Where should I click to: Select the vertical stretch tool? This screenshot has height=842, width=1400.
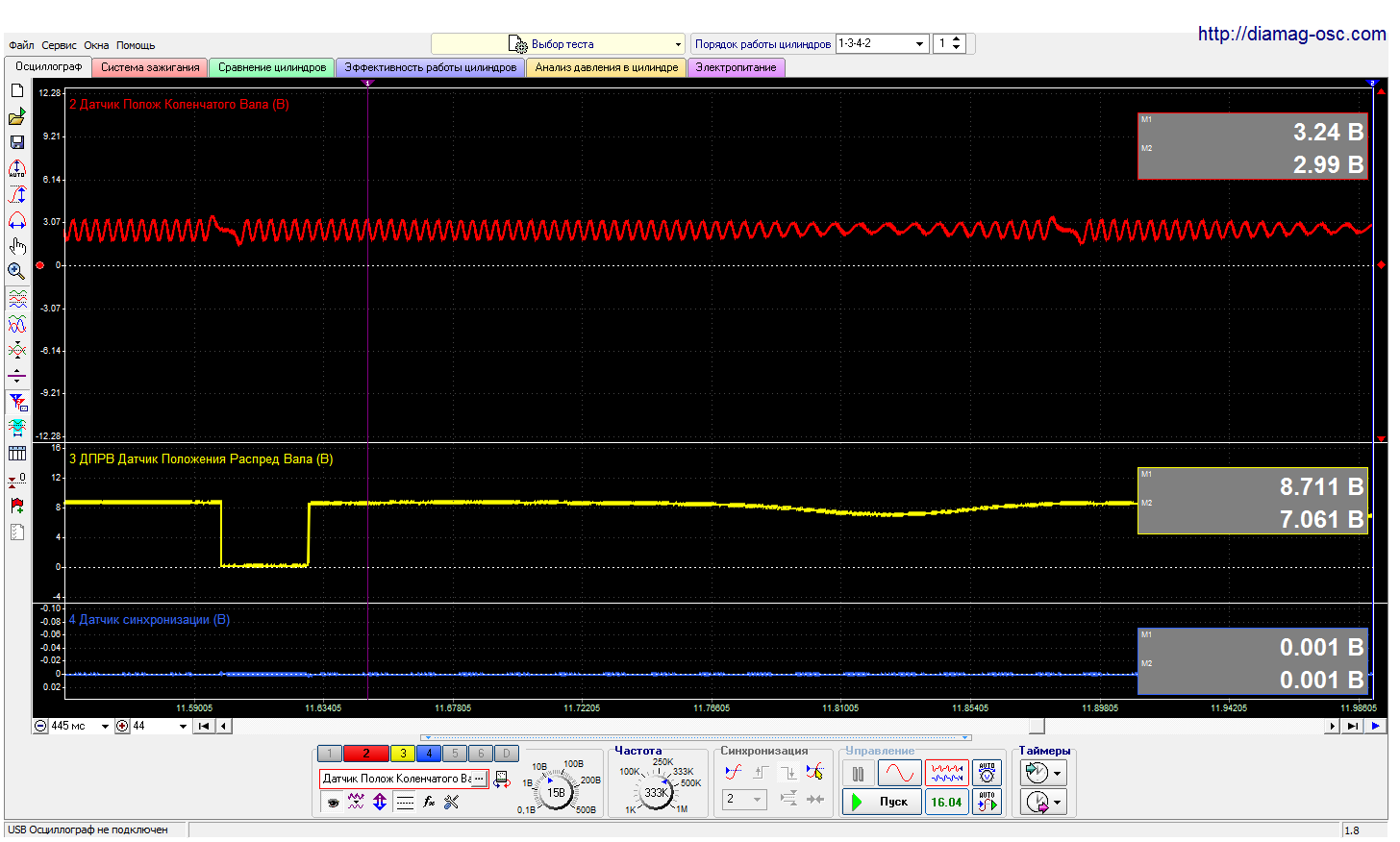tap(17, 194)
